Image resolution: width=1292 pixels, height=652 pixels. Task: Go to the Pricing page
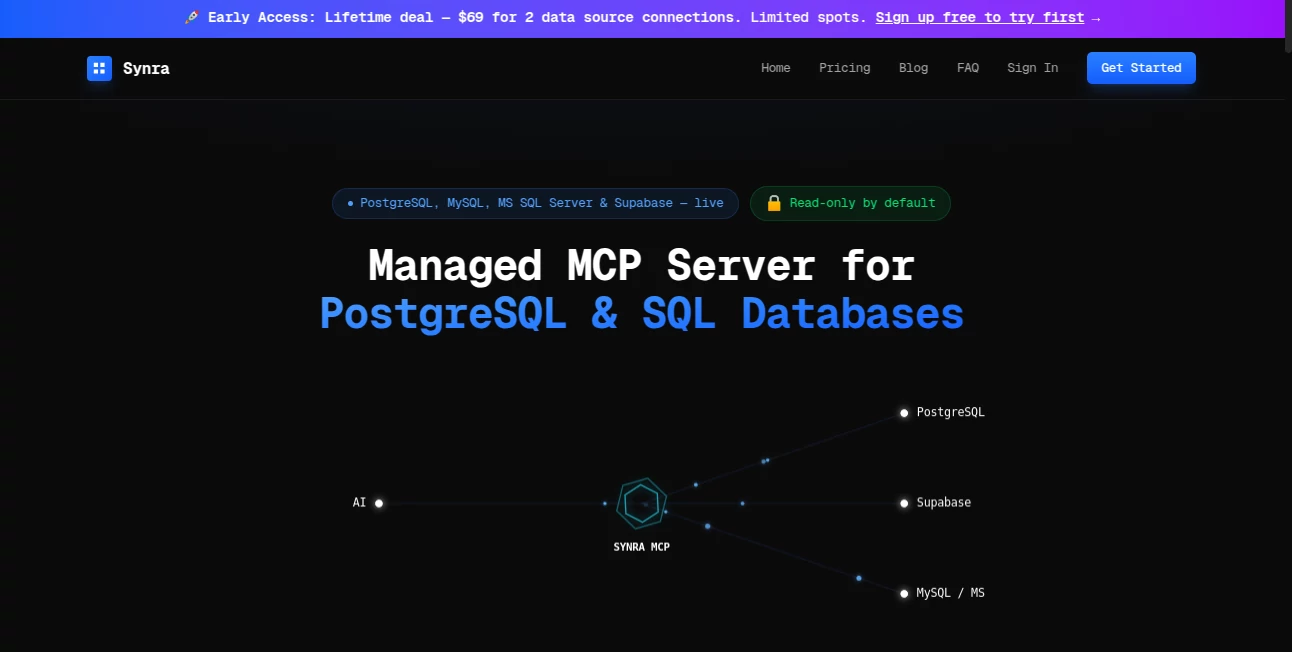click(844, 68)
